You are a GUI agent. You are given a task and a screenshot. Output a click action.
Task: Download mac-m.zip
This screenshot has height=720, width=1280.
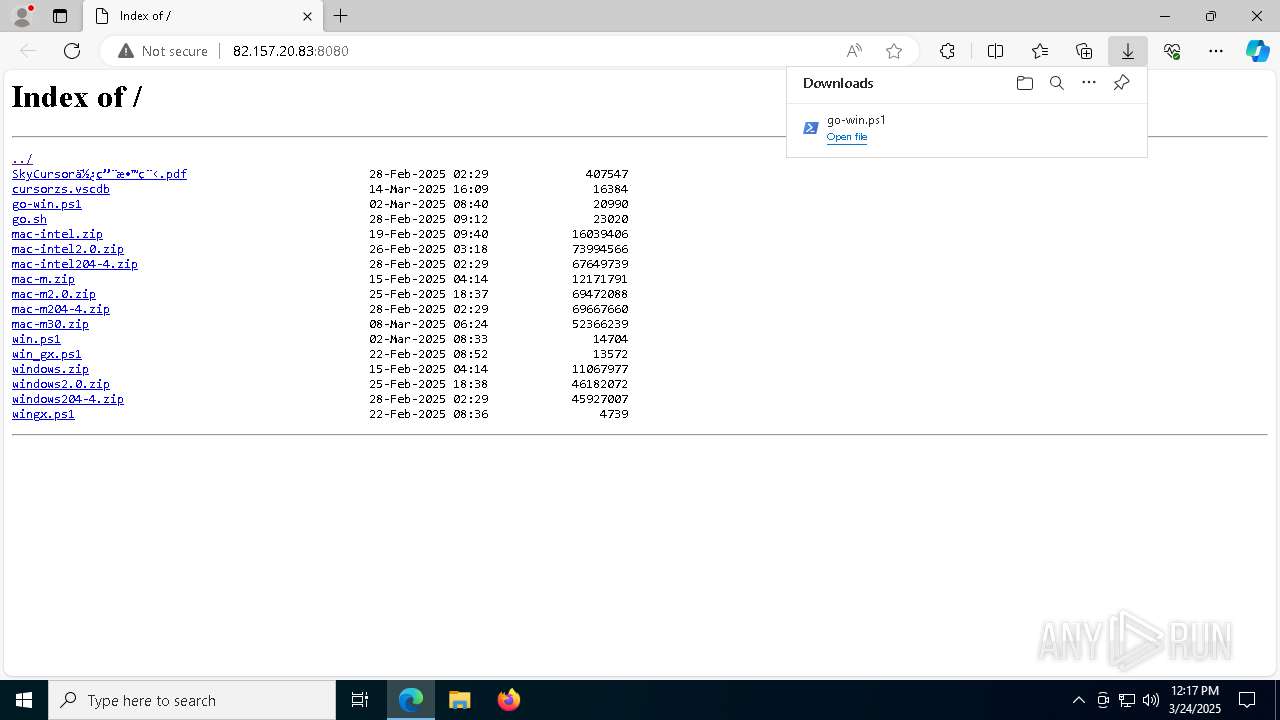pyautogui.click(x=43, y=279)
